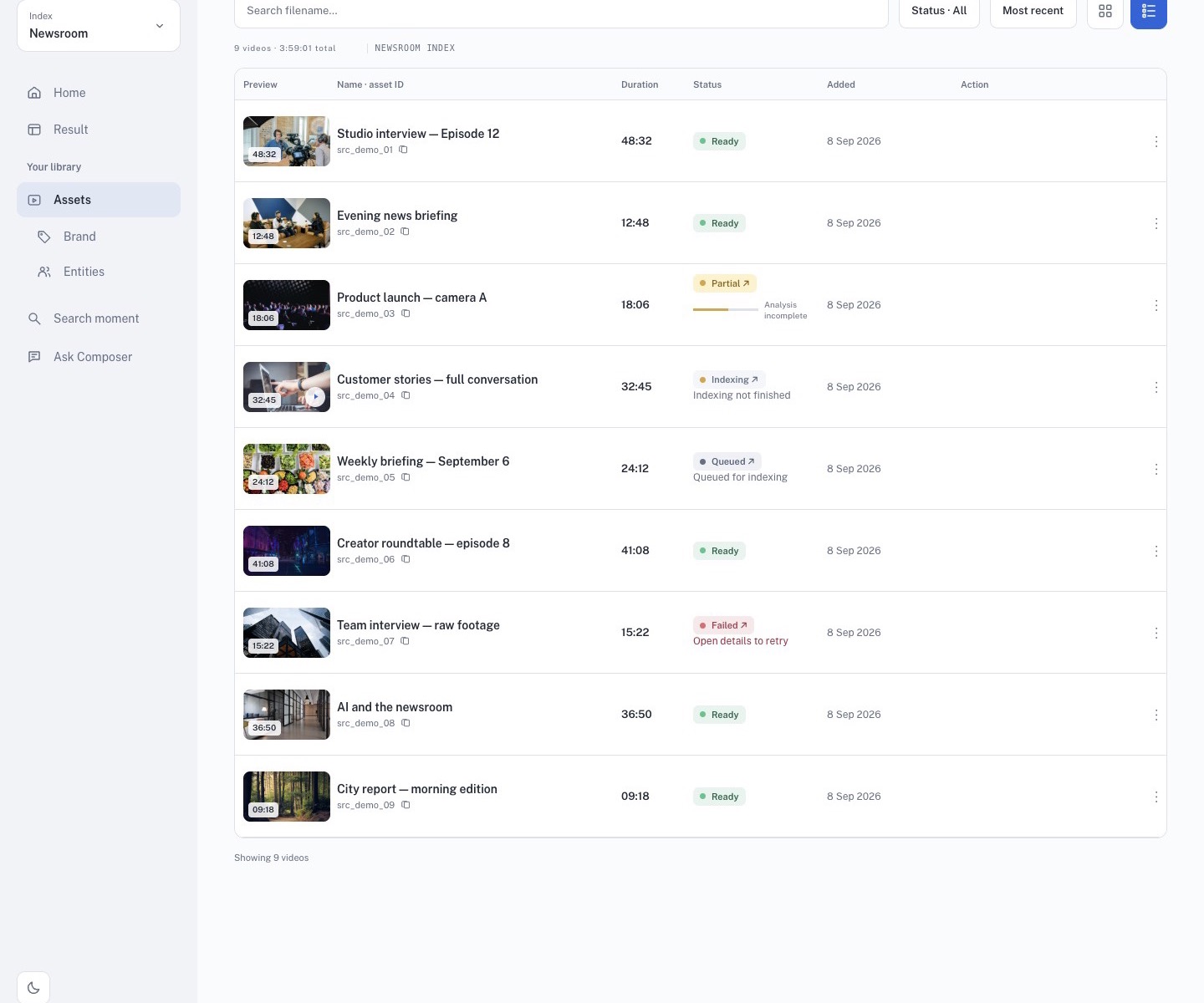Click the analysis progress bar for Product launch
The height and width of the screenshot is (1003, 1204).
[x=726, y=309]
